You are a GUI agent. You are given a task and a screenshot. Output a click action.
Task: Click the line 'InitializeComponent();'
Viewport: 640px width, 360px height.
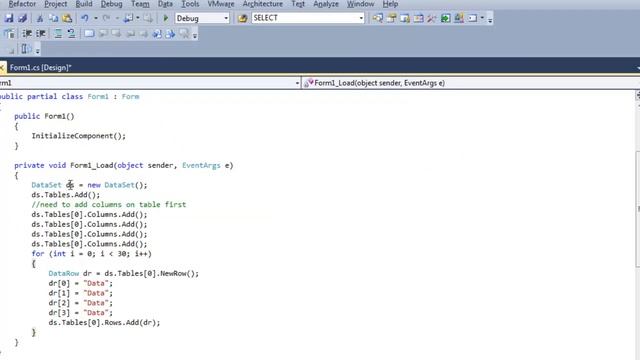tap(79, 136)
